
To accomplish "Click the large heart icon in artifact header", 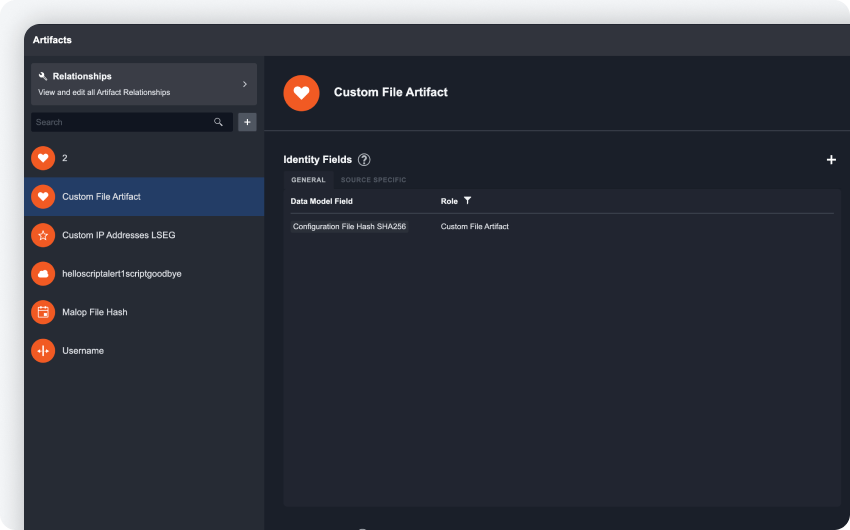I will click(301, 92).
